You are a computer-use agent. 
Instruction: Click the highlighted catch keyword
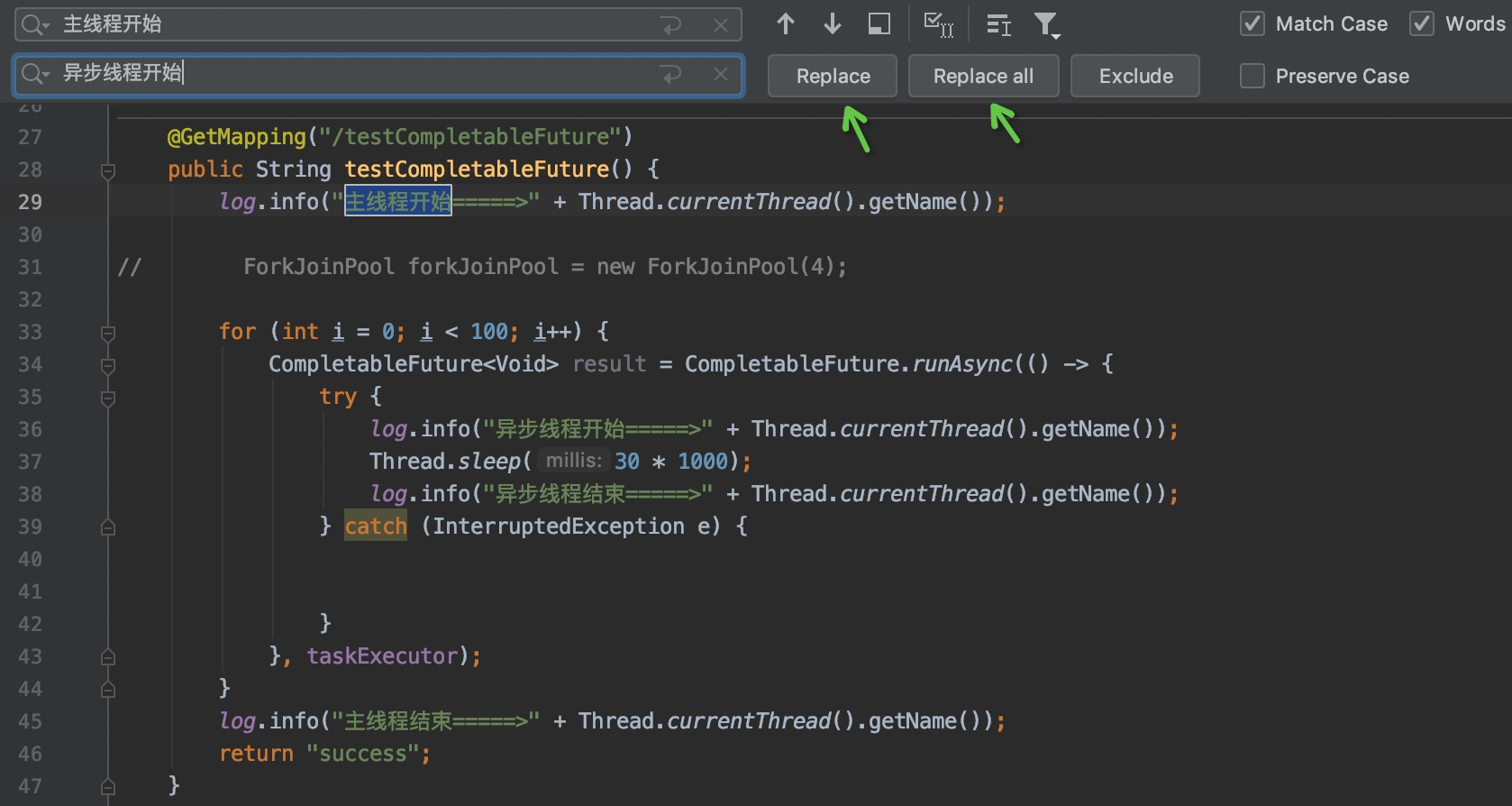[x=376, y=527]
